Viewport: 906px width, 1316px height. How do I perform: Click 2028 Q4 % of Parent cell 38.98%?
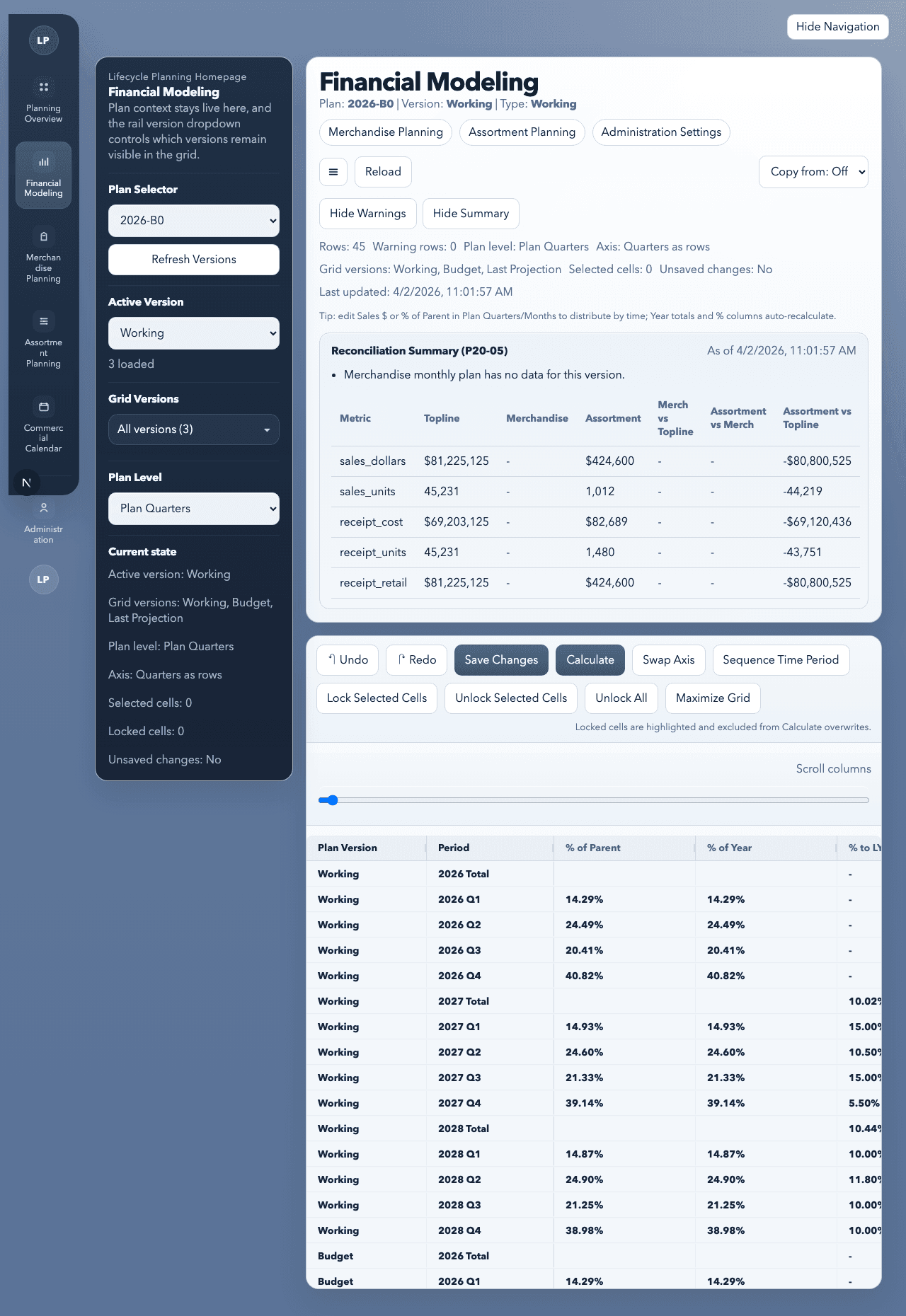click(624, 1230)
